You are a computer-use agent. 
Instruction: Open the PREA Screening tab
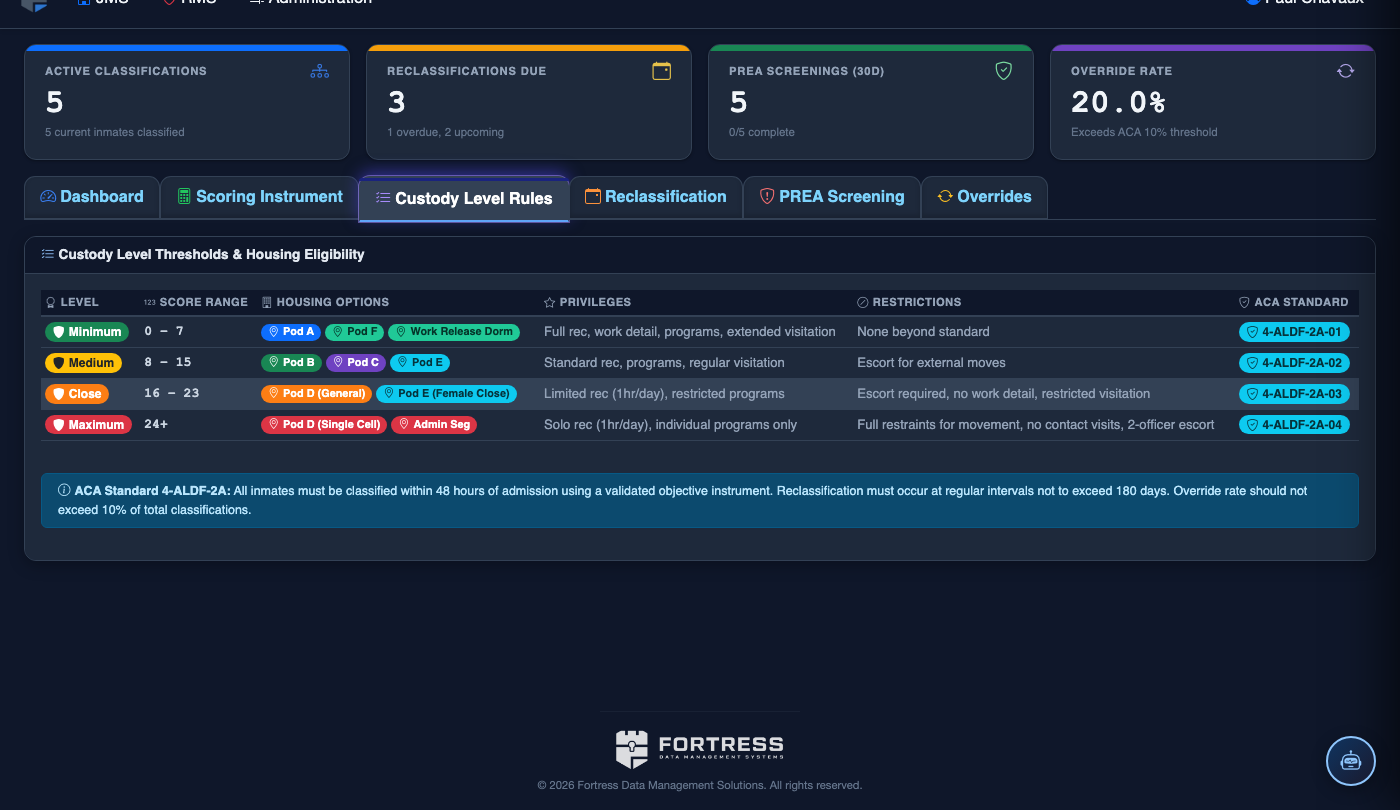click(x=832, y=197)
